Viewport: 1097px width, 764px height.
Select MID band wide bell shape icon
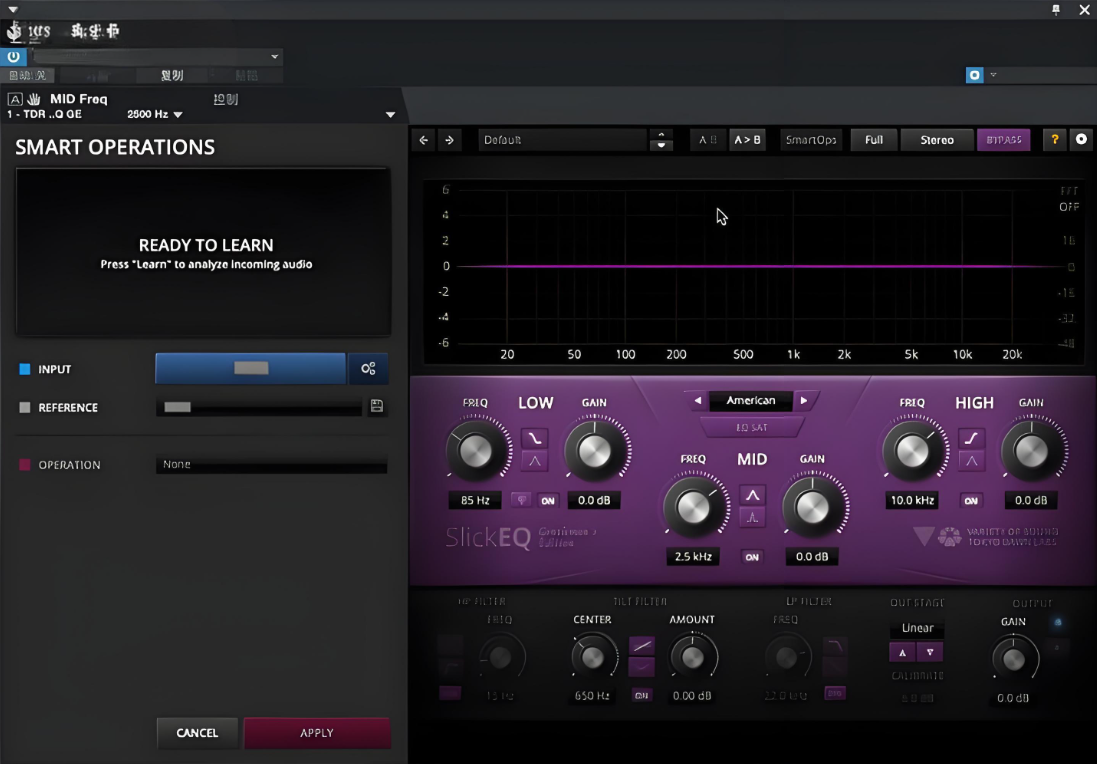pyautogui.click(x=752, y=495)
